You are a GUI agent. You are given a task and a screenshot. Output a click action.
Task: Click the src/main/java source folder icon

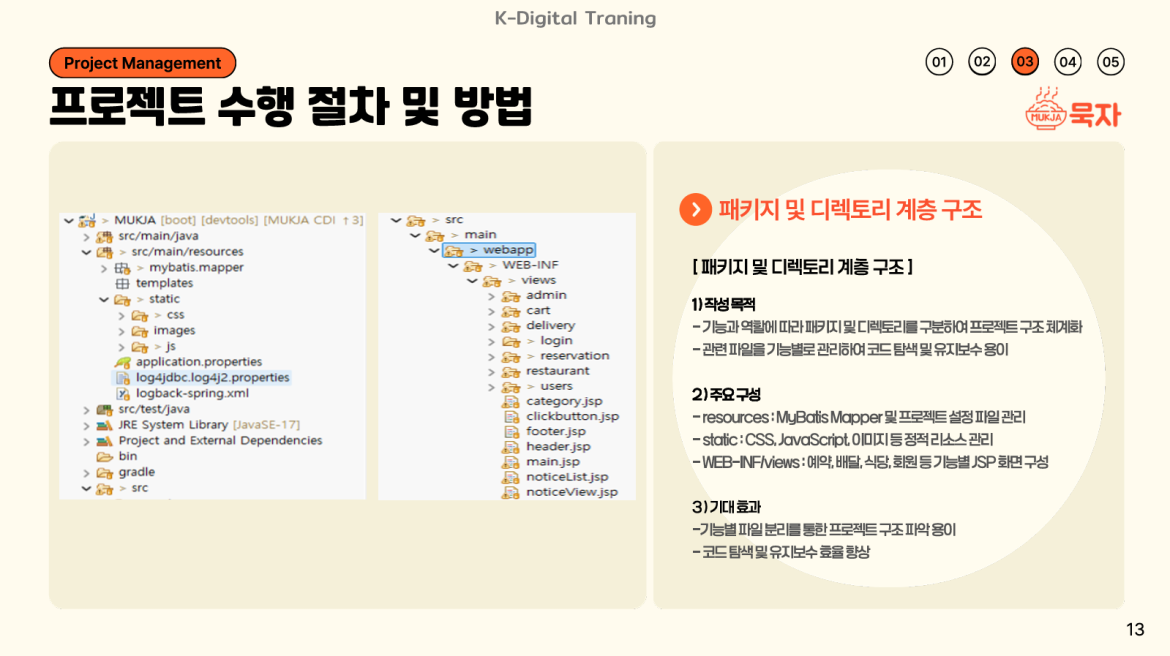click(104, 237)
